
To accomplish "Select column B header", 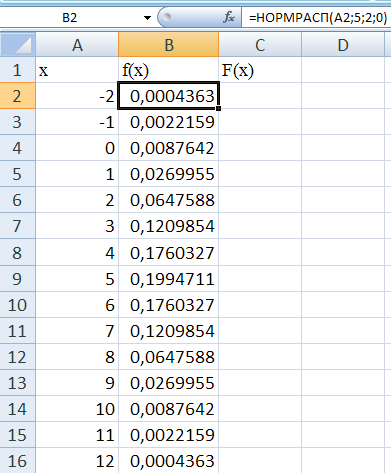I will 169,45.
